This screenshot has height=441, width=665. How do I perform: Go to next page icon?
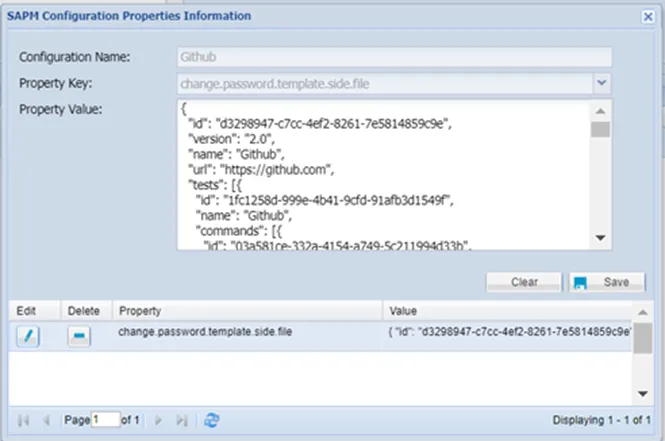(158, 420)
